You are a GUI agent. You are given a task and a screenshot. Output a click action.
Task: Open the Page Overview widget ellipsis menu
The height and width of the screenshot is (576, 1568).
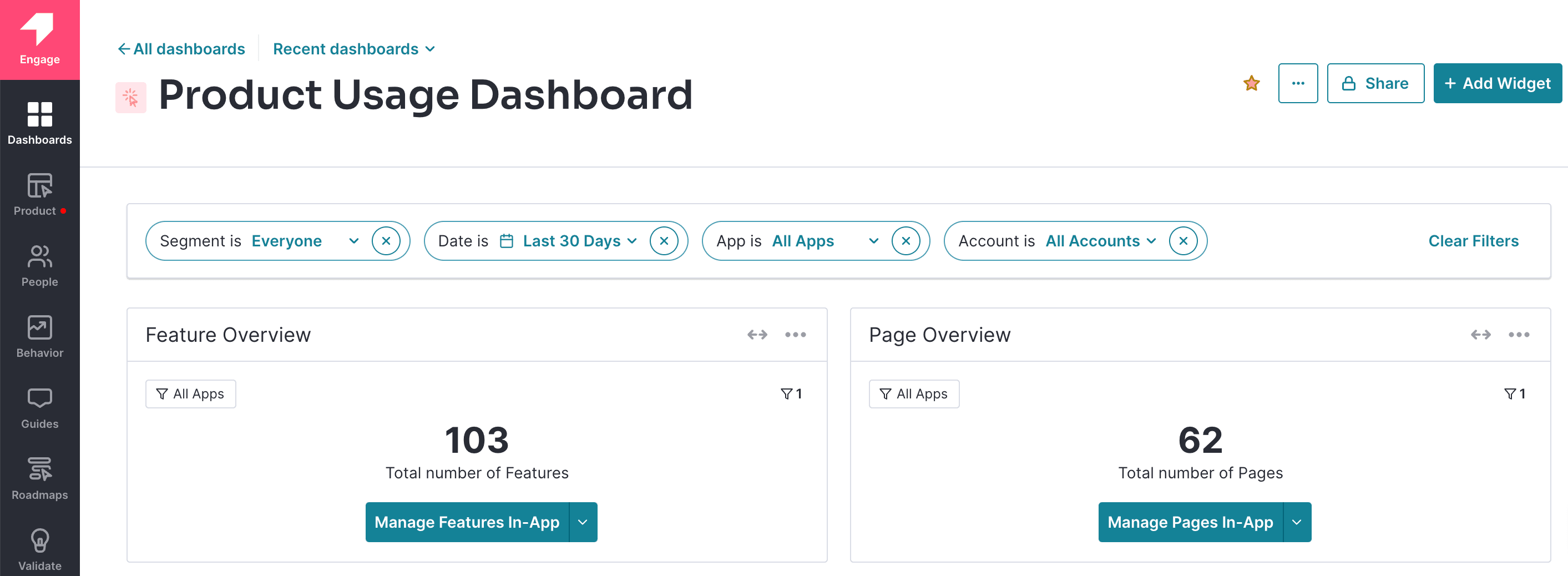1519,334
